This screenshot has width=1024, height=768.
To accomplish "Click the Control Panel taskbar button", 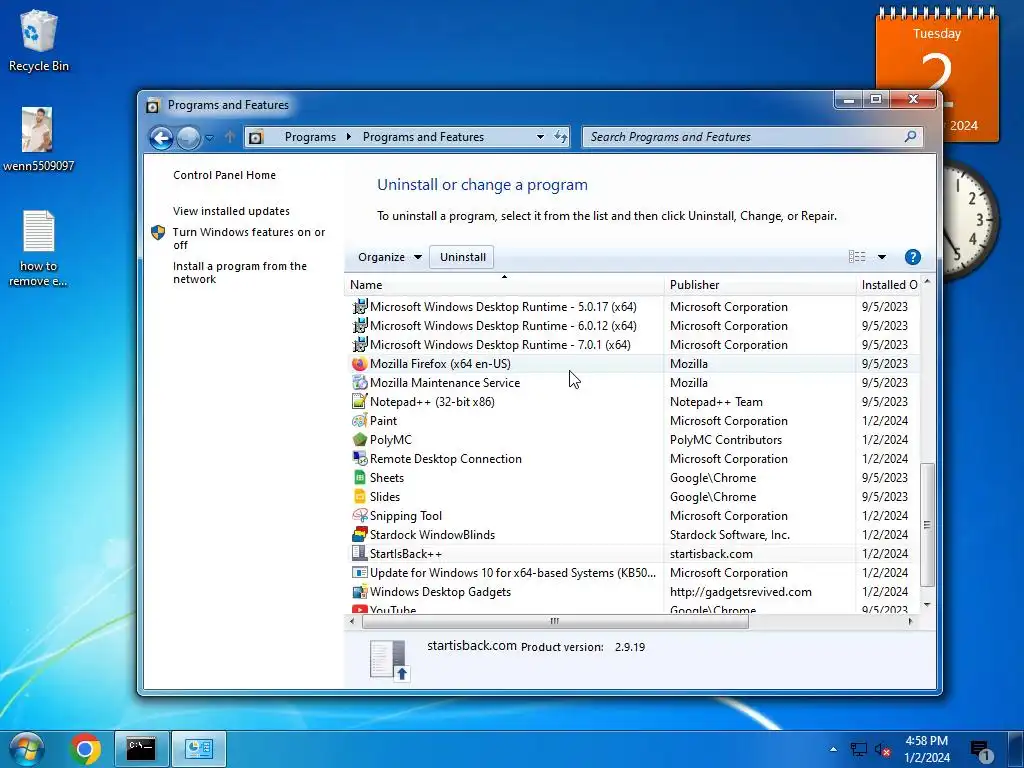I will pyautogui.click(x=199, y=749).
